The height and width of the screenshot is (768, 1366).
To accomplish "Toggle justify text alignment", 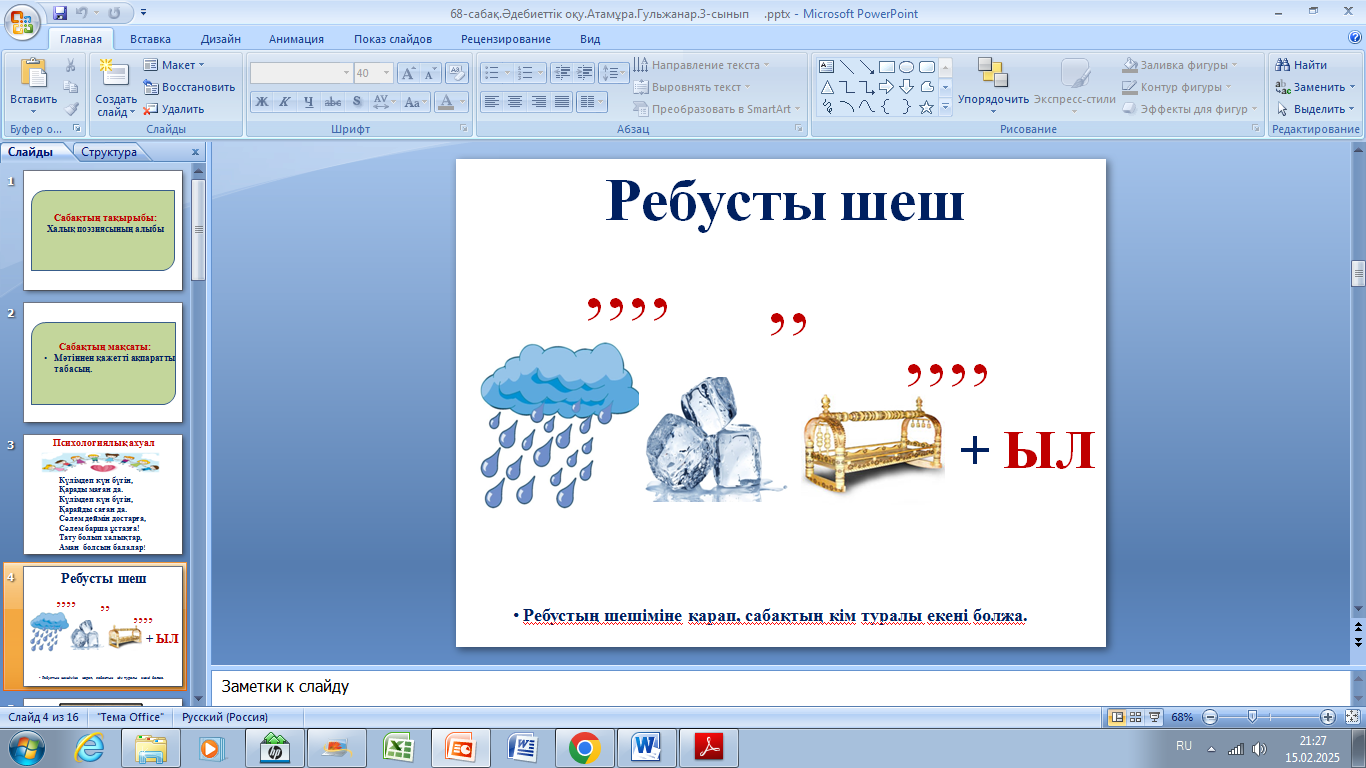I will (562, 102).
